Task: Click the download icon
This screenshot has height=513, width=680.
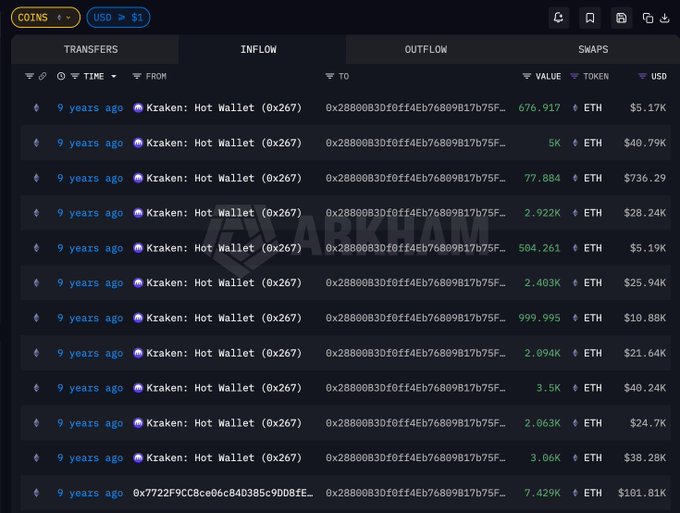Action: pyautogui.click(x=666, y=18)
